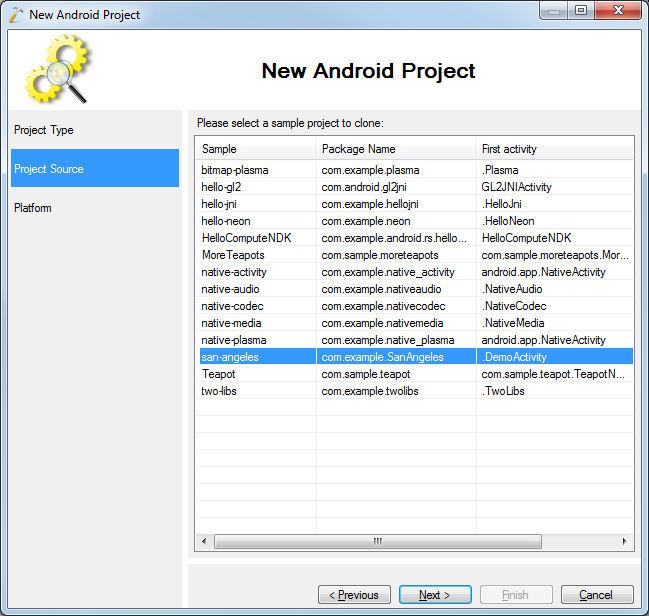Screen dimensions: 649x616
Task: Sort by the First activity column header
Action: coord(555,149)
